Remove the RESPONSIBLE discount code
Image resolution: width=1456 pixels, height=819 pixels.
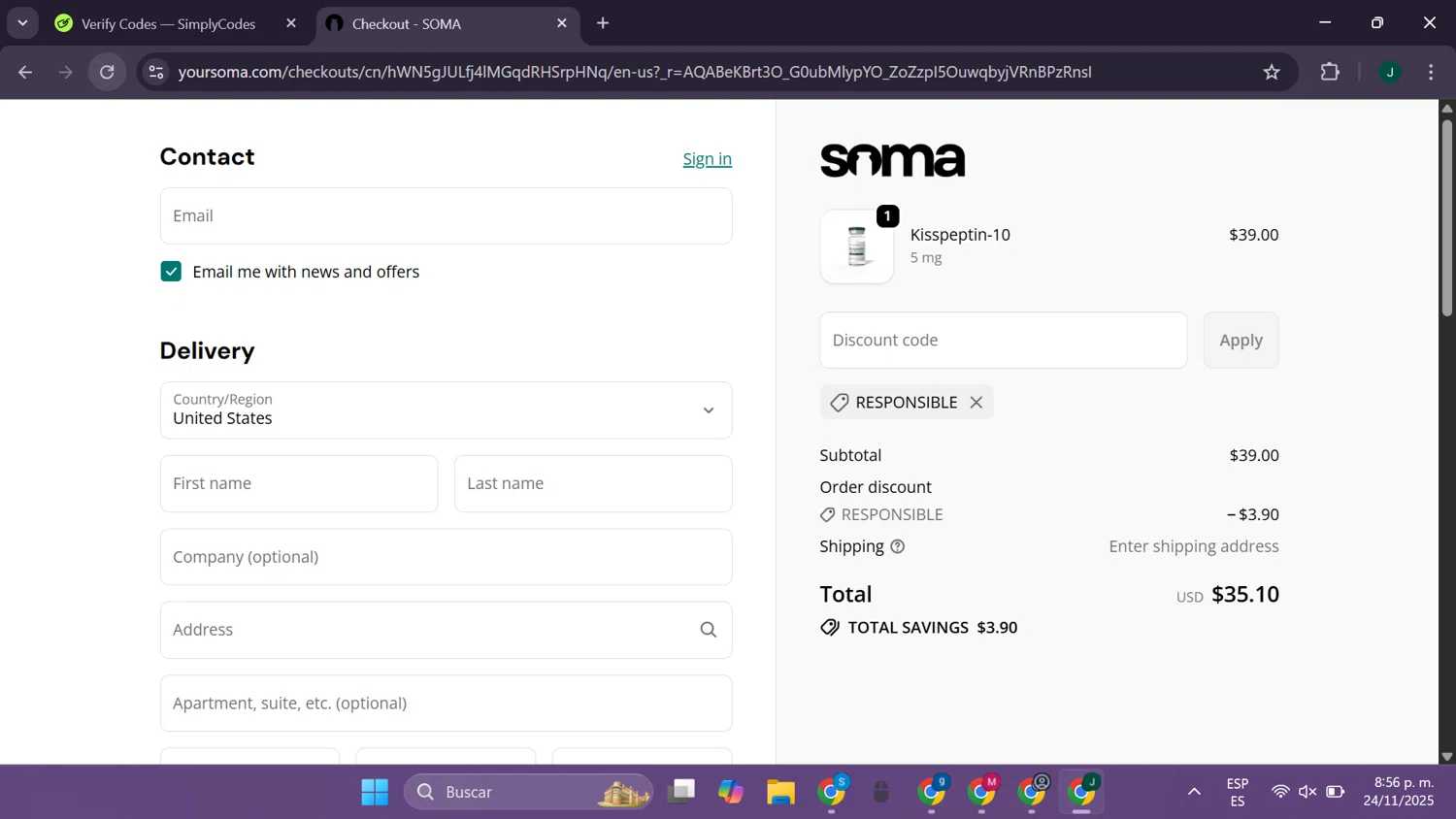[x=976, y=402]
